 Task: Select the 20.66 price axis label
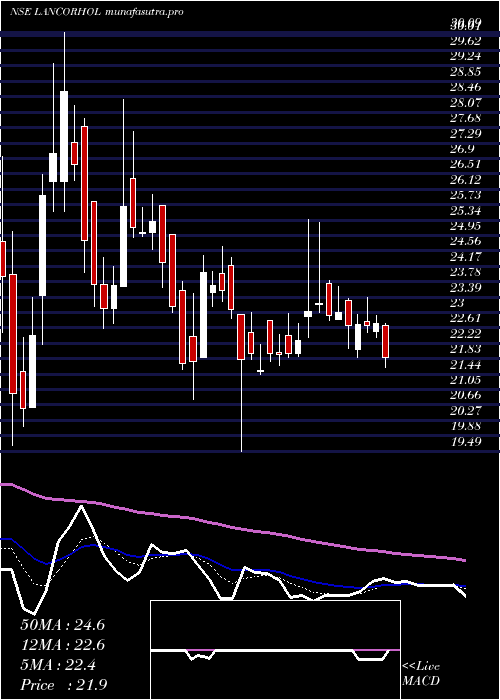tap(466, 396)
